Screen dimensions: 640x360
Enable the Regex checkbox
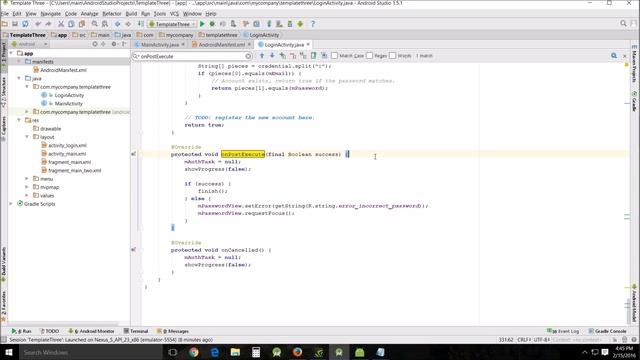point(369,56)
